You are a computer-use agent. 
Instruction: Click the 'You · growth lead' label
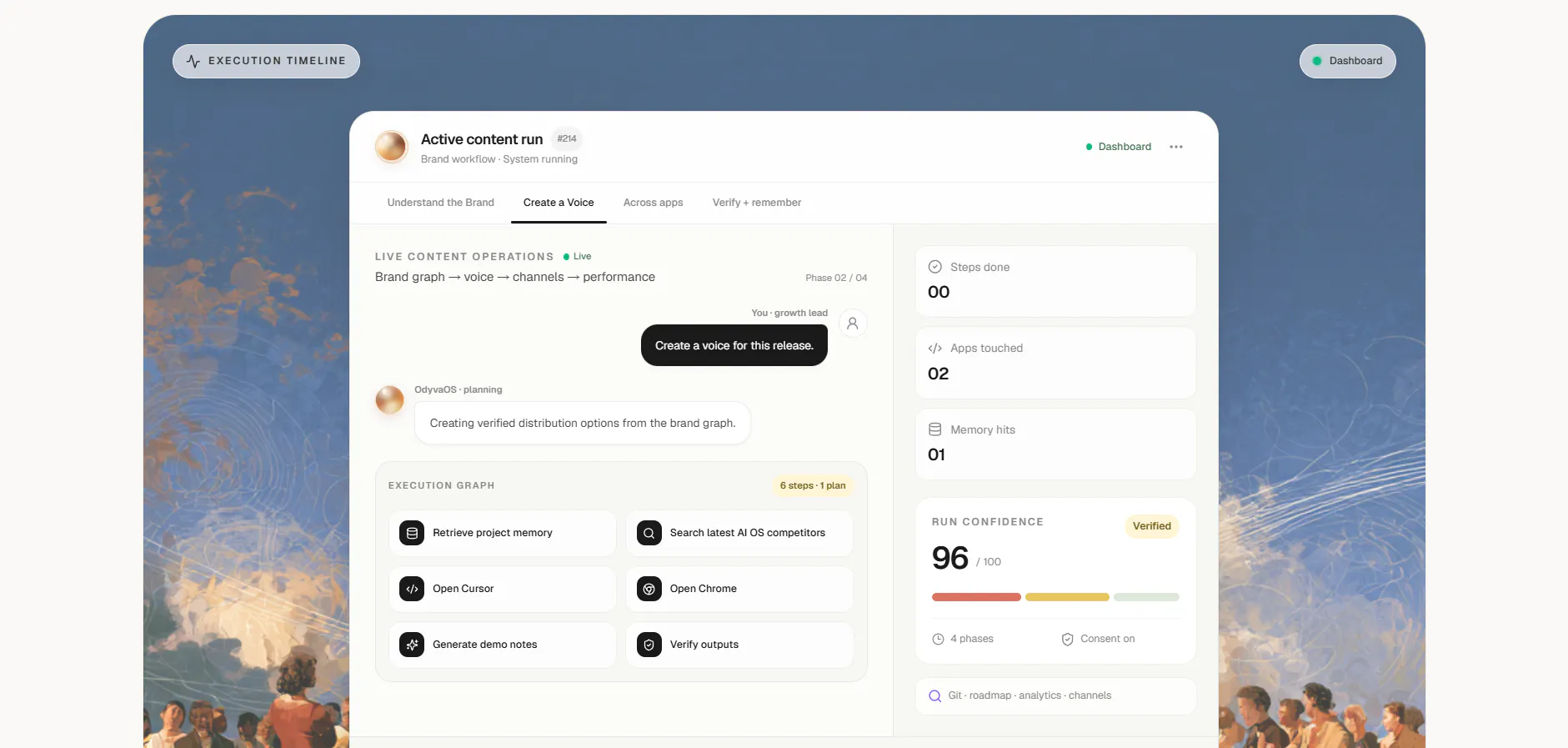click(789, 314)
